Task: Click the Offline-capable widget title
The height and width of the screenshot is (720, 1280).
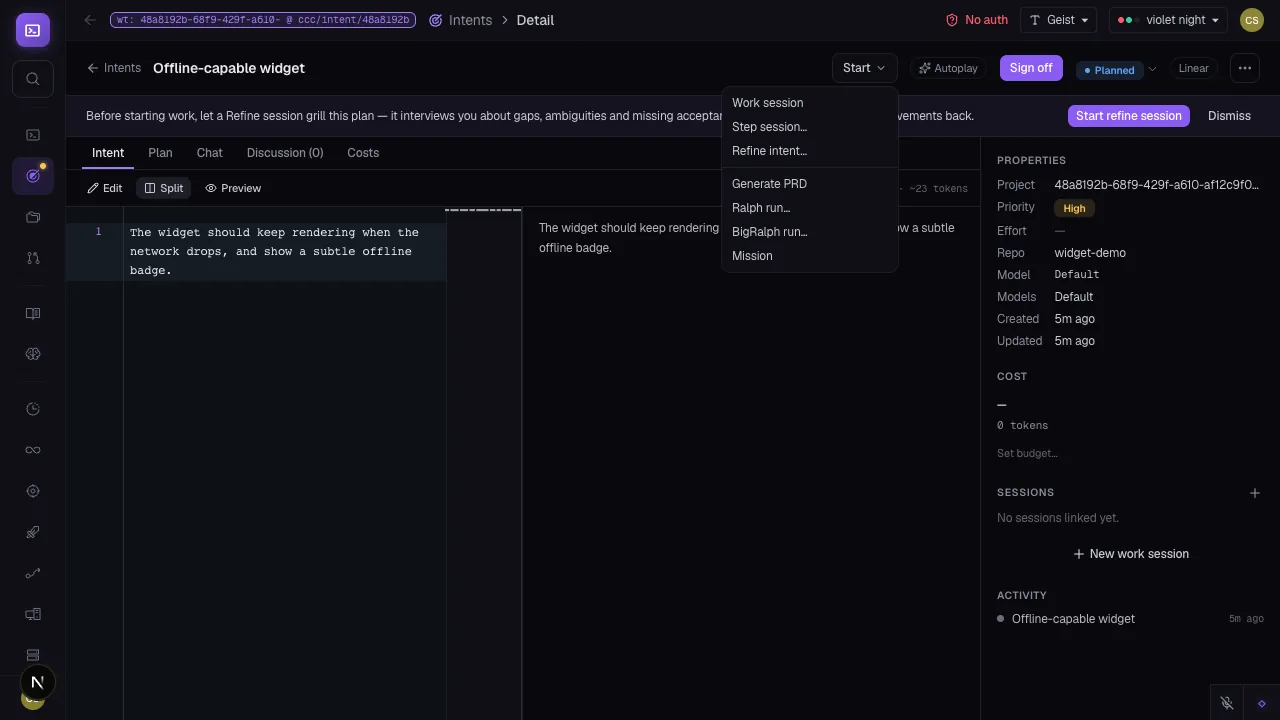Action: tap(229, 68)
